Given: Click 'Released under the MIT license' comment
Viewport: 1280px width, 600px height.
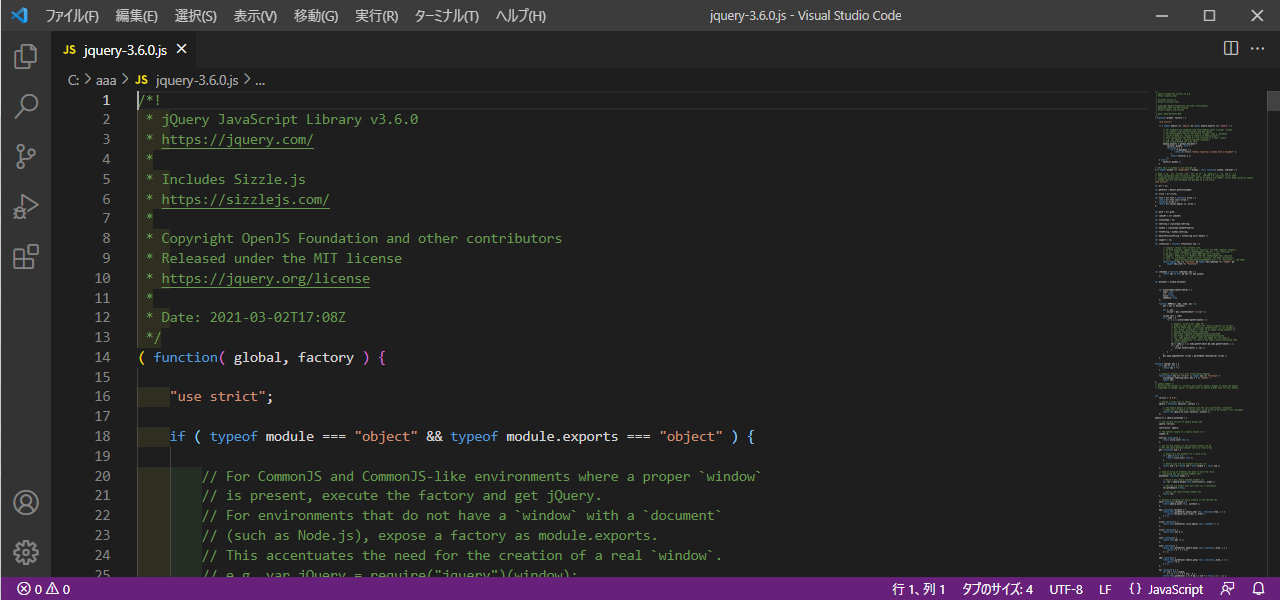Looking at the screenshot, I should (281, 258).
